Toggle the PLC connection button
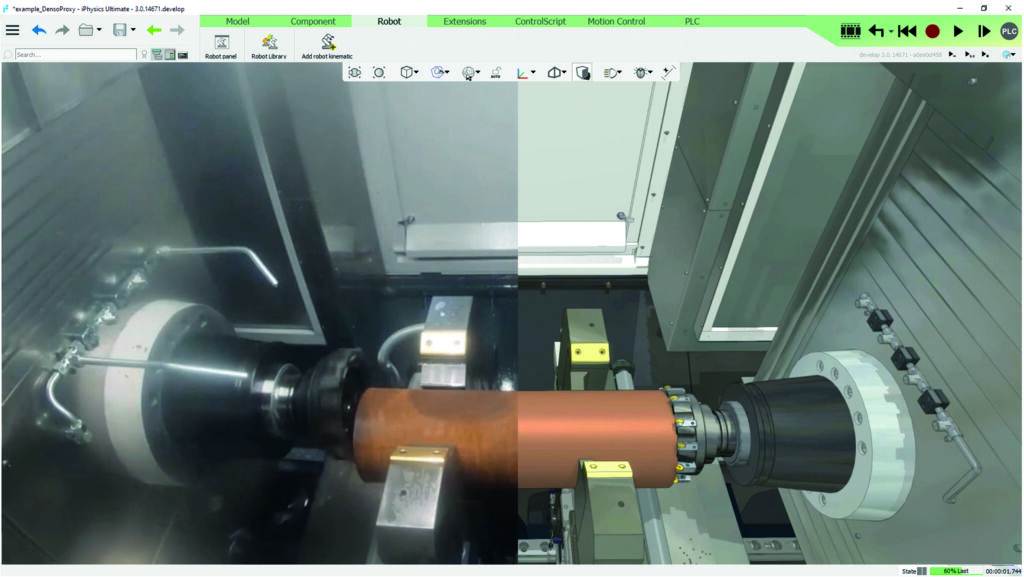Image resolution: width=1024 pixels, height=577 pixels. click(x=1009, y=31)
